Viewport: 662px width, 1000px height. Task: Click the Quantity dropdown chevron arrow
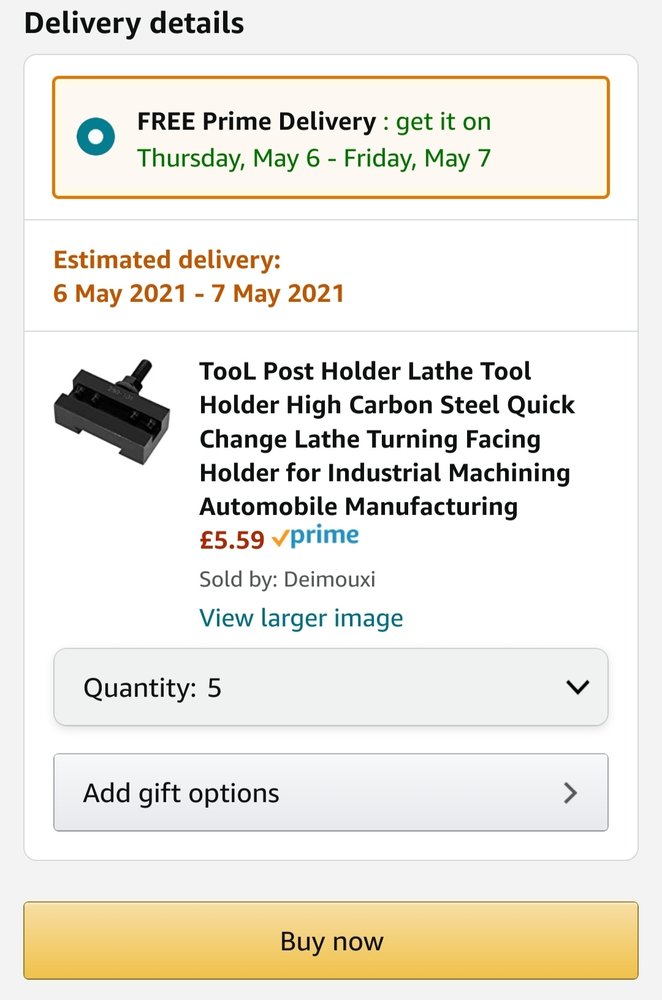(577, 687)
